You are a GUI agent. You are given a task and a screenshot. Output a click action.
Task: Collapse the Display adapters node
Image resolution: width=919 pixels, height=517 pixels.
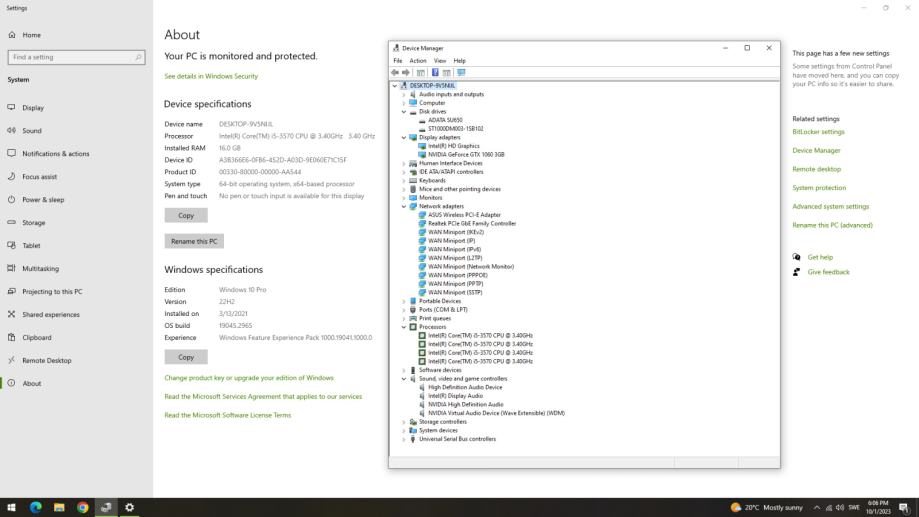tap(404, 137)
